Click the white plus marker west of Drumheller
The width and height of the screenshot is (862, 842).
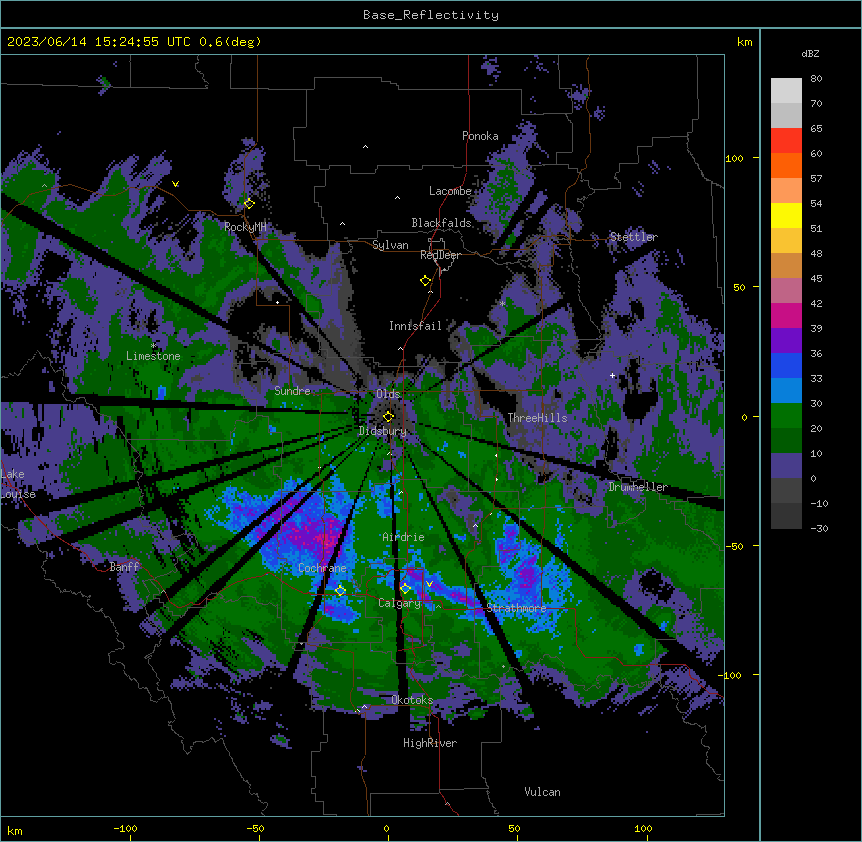point(612,375)
